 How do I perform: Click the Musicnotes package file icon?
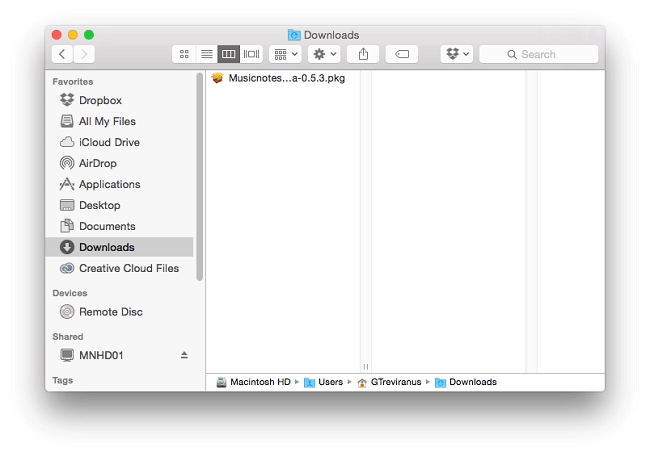[x=218, y=78]
